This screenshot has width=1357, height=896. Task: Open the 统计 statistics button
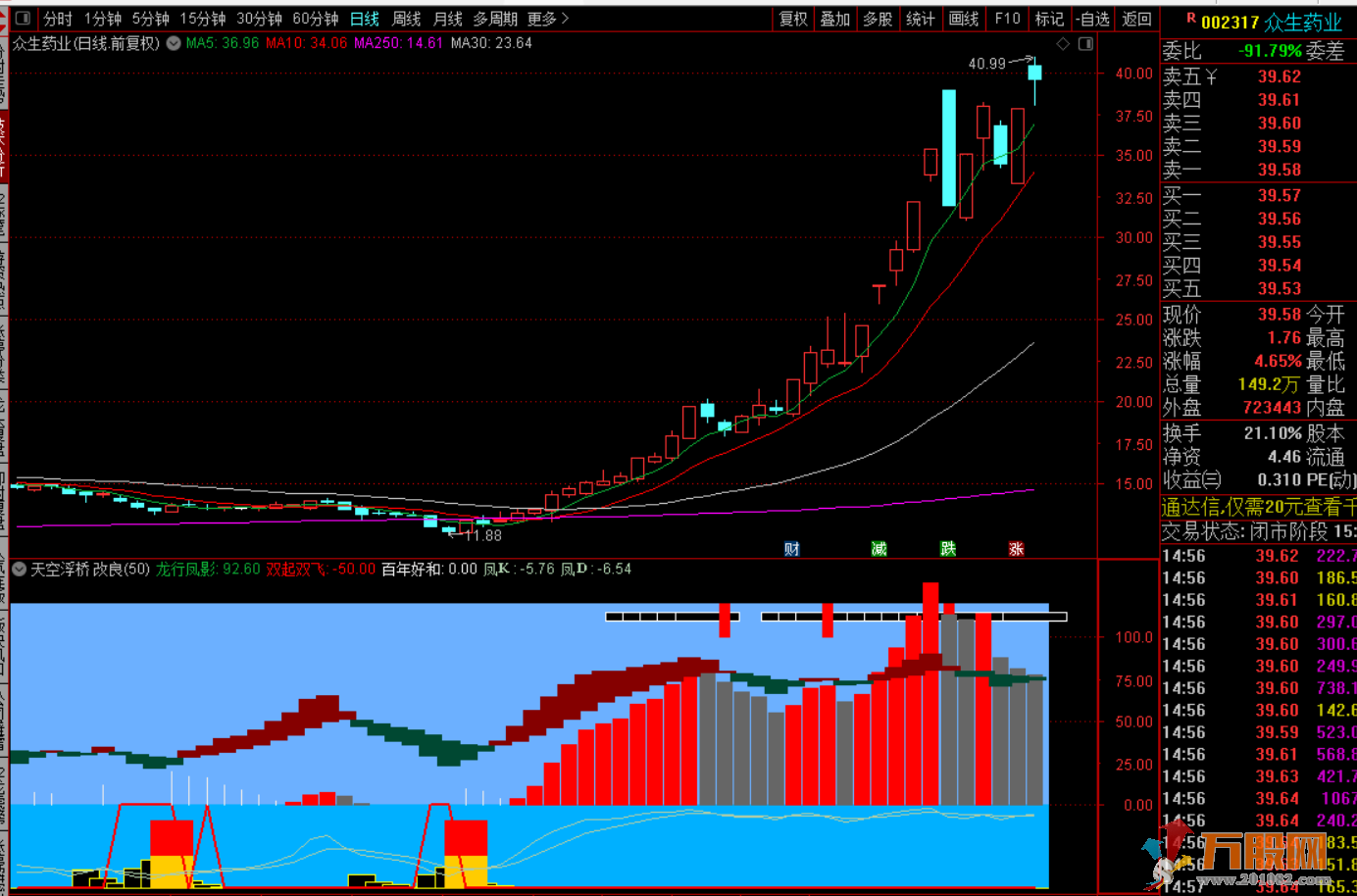click(x=920, y=19)
